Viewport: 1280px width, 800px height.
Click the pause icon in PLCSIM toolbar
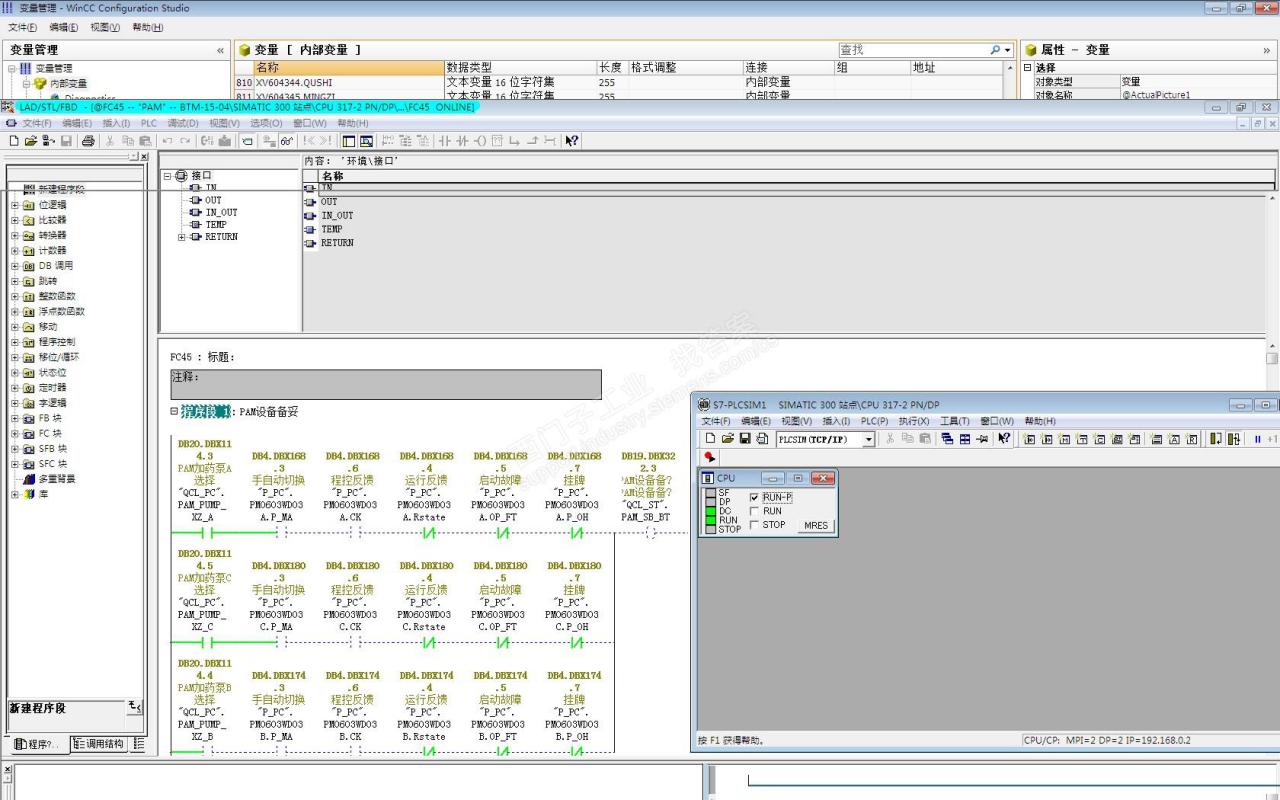point(1257,439)
